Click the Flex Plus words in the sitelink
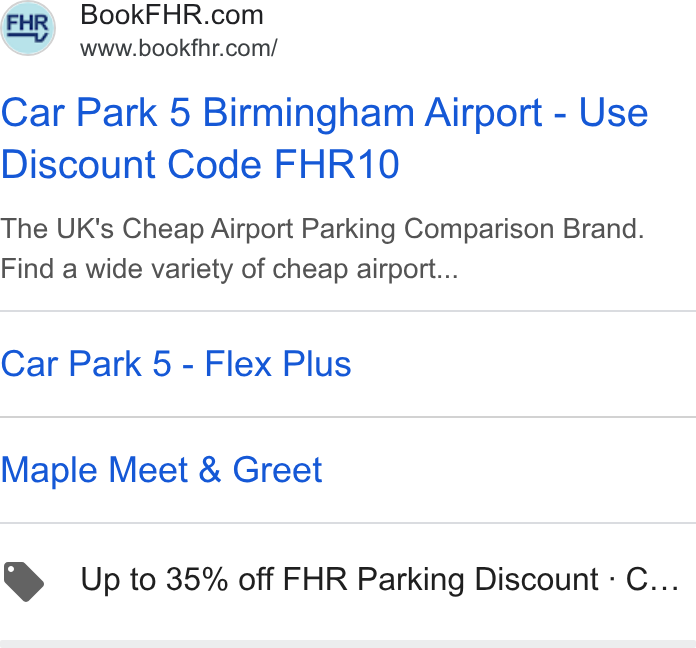The height and width of the screenshot is (648, 696). [278, 364]
